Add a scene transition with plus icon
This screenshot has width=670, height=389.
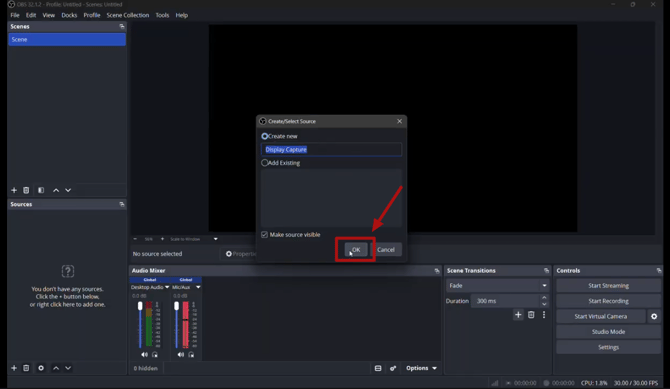coord(518,315)
